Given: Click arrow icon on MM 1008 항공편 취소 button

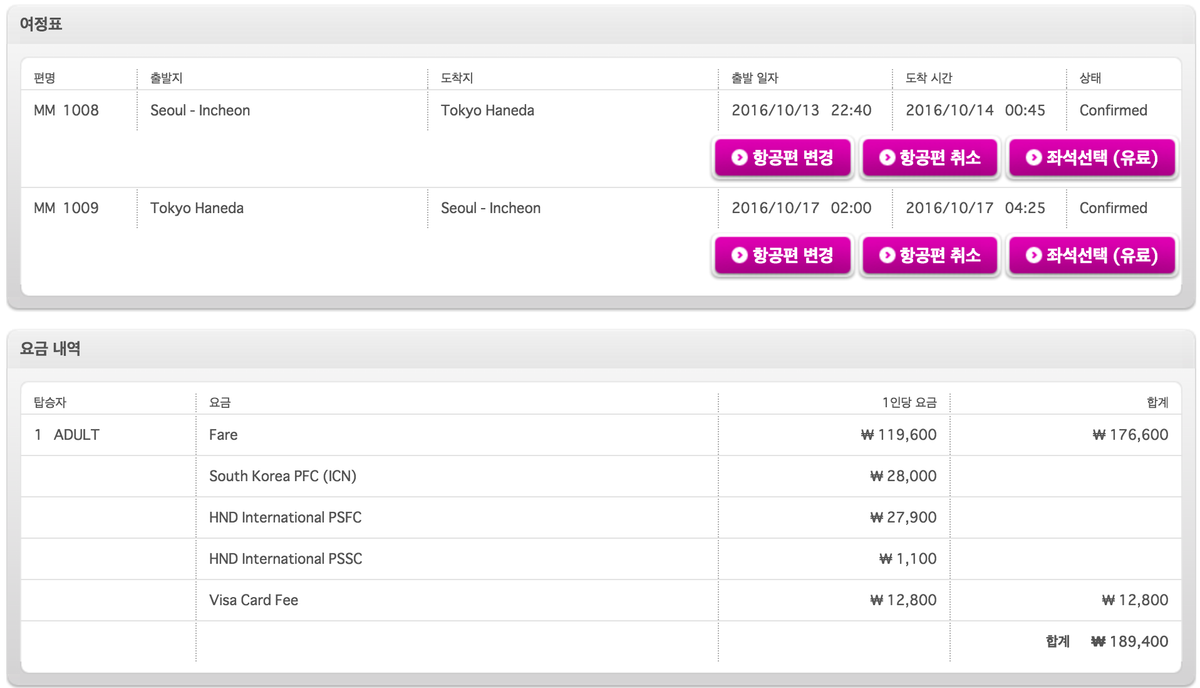Looking at the screenshot, I should (886, 158).
